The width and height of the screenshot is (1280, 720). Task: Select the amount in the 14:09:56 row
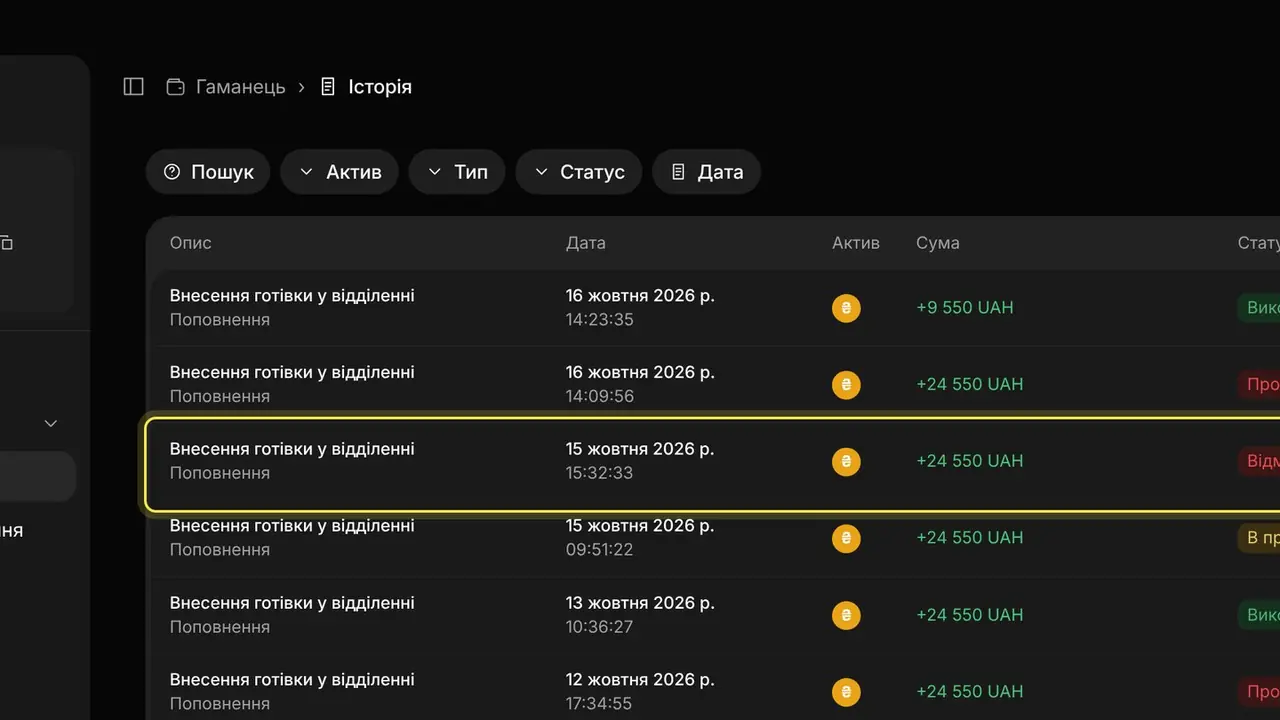[x=970, y=384]
